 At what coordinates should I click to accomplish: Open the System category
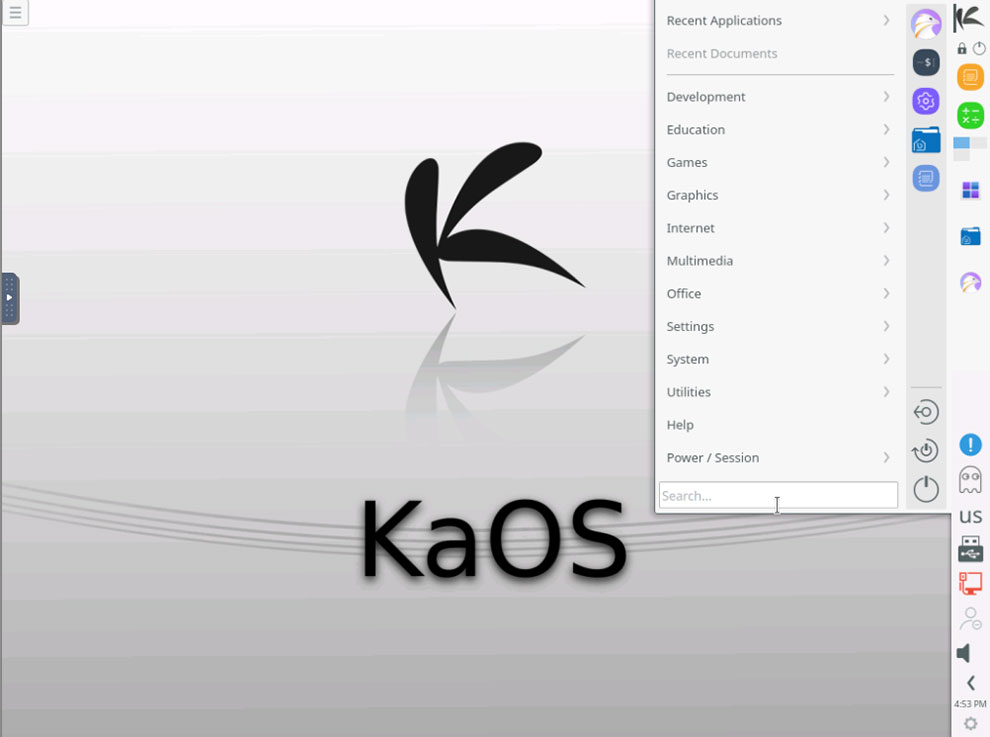[x=780, y=359]
